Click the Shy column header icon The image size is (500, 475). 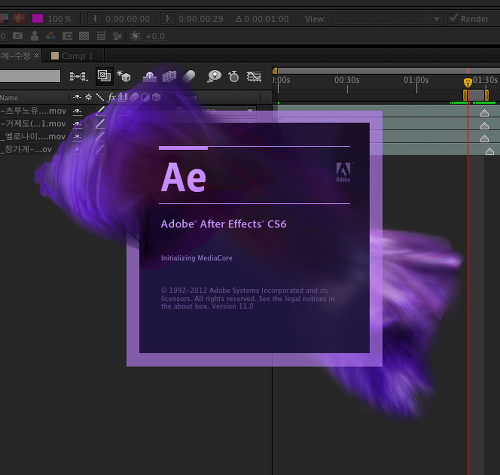click(x=77, y=97)
